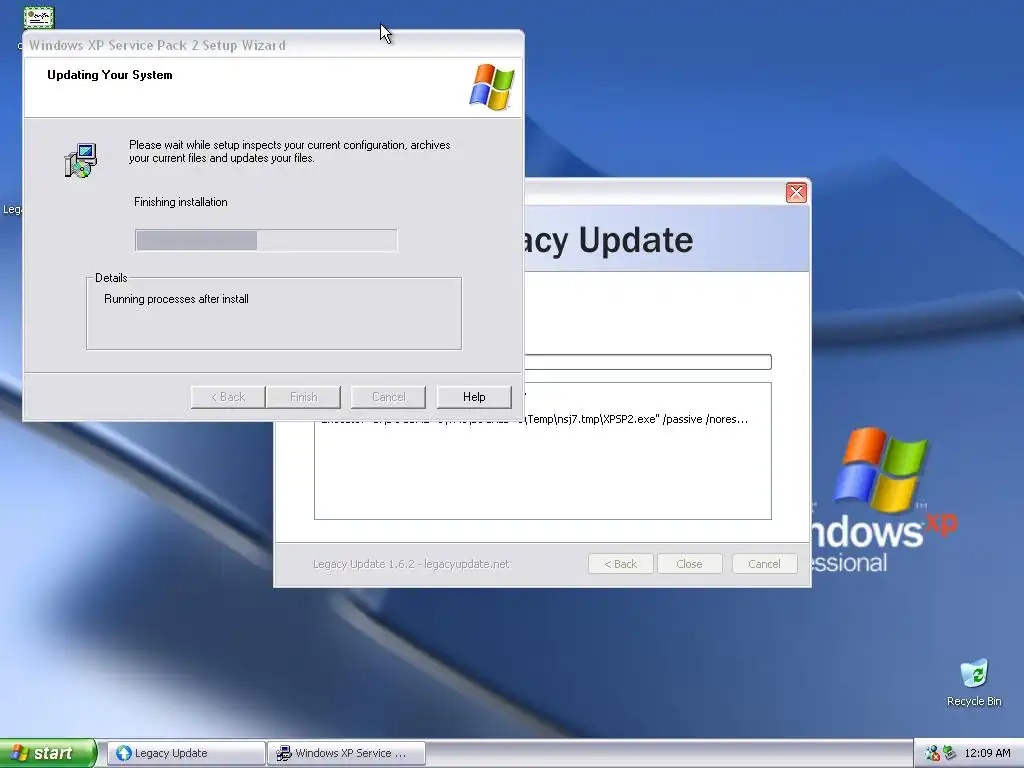1024x768 pixels.
Task: Click the Legacy Update icon in taskbar button
Action: tap(123, 753)
